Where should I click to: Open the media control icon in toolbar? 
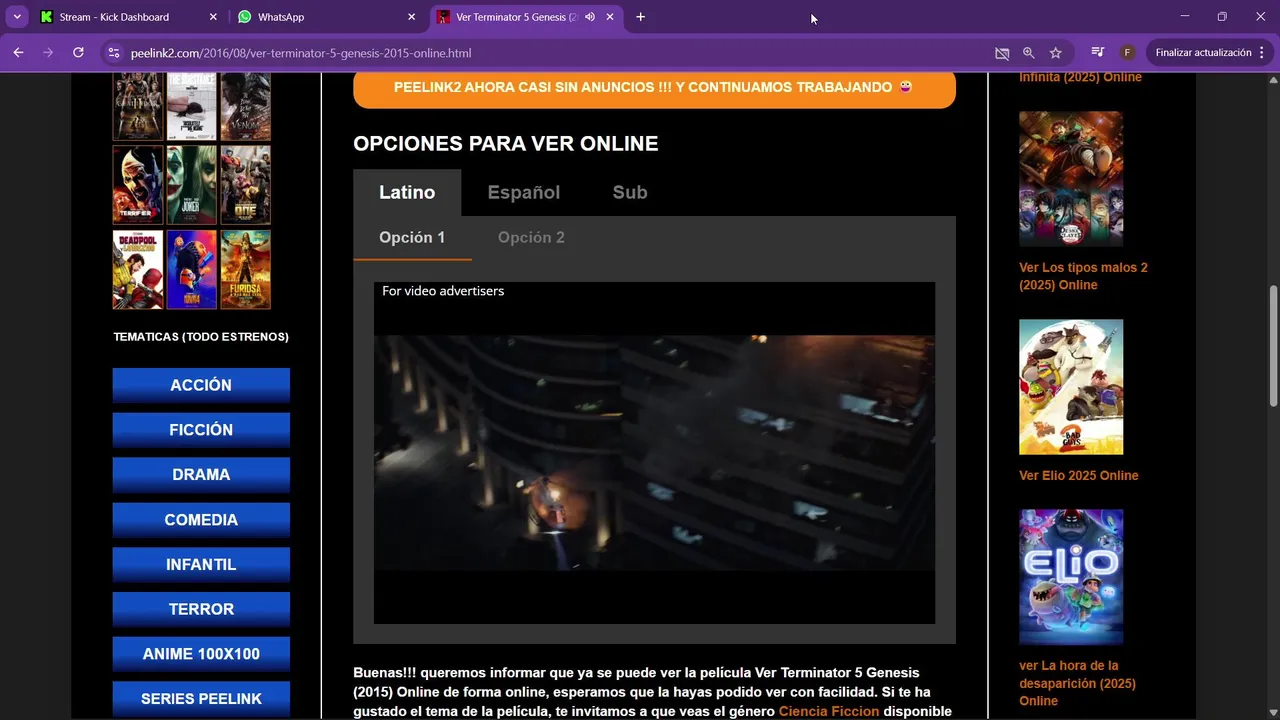point(1098,53)
